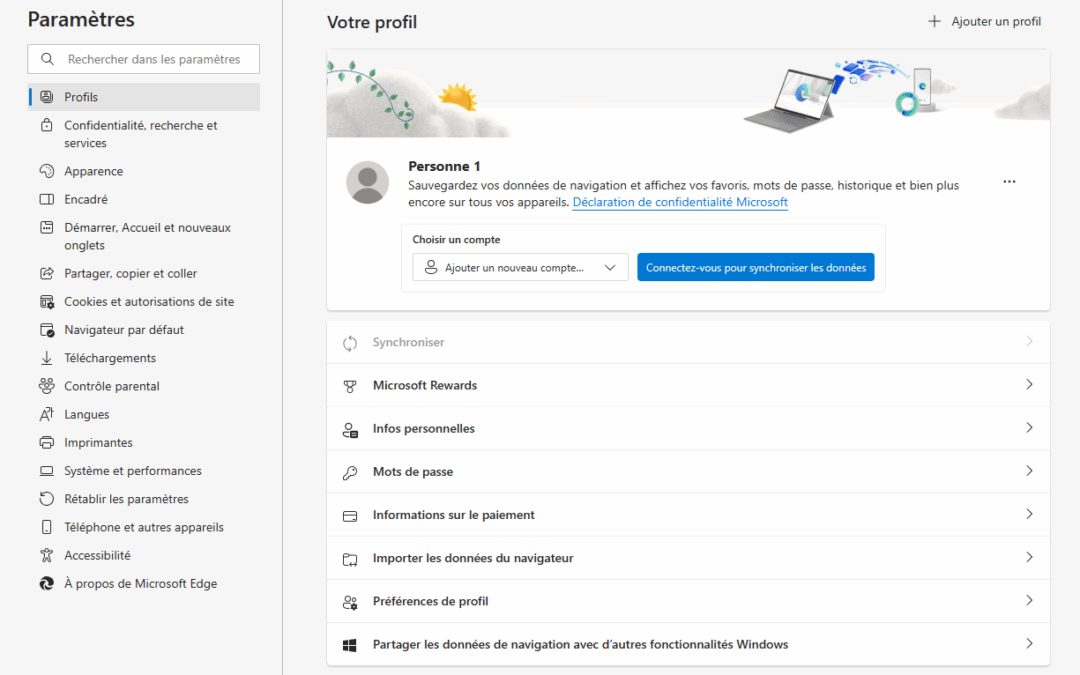1080x675 pixels.
Task: Click the Mots de passe key icon
Action: point(350,472)
